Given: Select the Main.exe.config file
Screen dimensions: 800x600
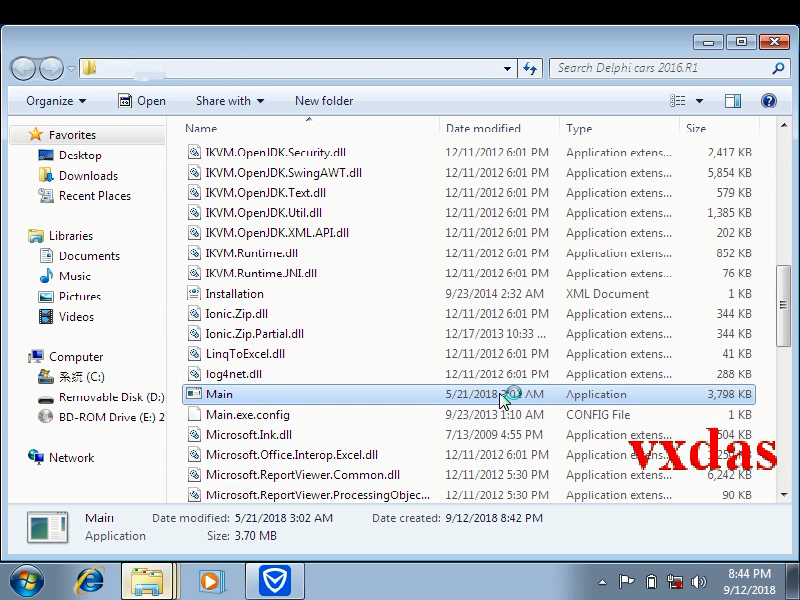Looking at the screenshot, I should pyautogui.click(x=249, y=414).
